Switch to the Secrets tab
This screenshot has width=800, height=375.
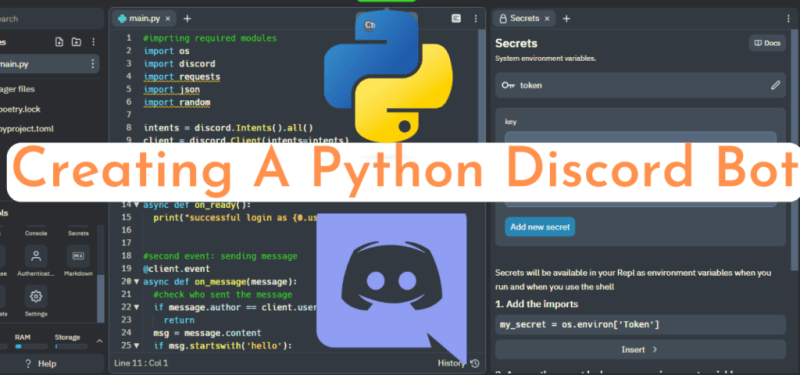coord(524,18)
